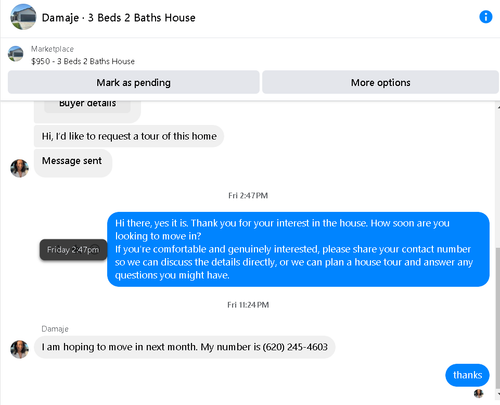The image size is (500, 405).
Task: Click the message containing the phone number (620) 245-4603
Action: click(184, 347)
